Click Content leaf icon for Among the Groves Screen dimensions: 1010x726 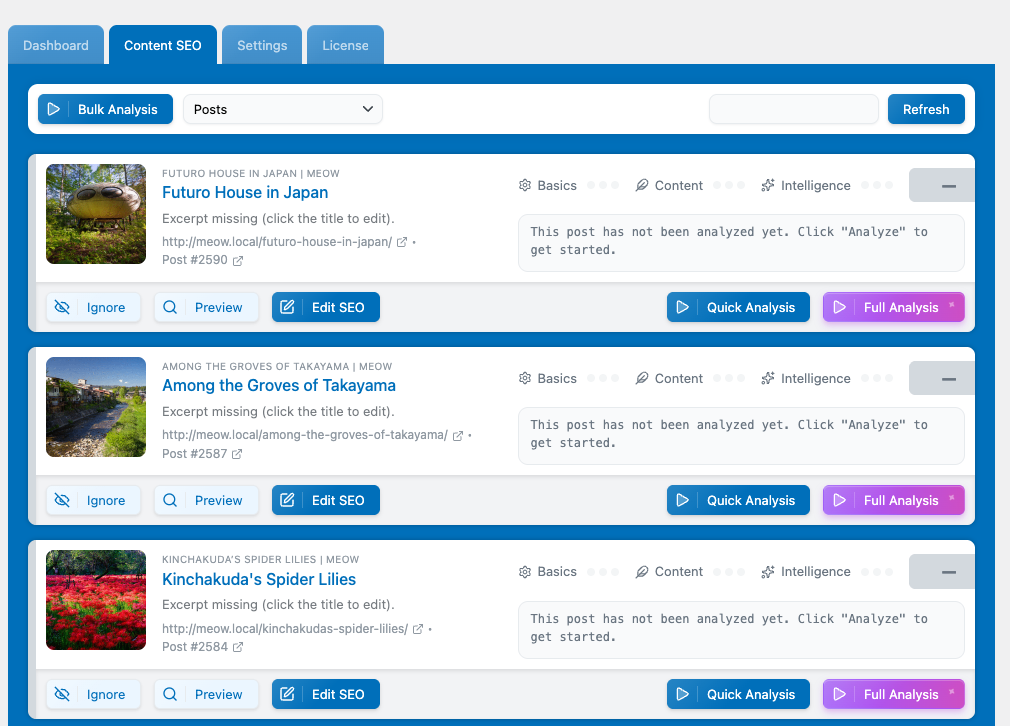coord(642,378)
